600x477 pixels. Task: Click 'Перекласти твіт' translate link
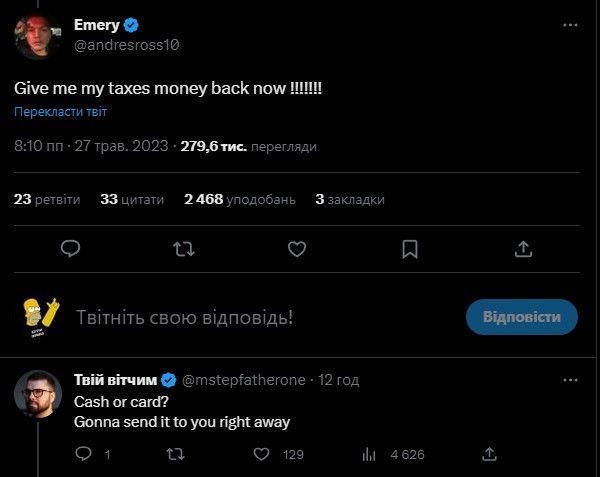[x=60, y=112]
